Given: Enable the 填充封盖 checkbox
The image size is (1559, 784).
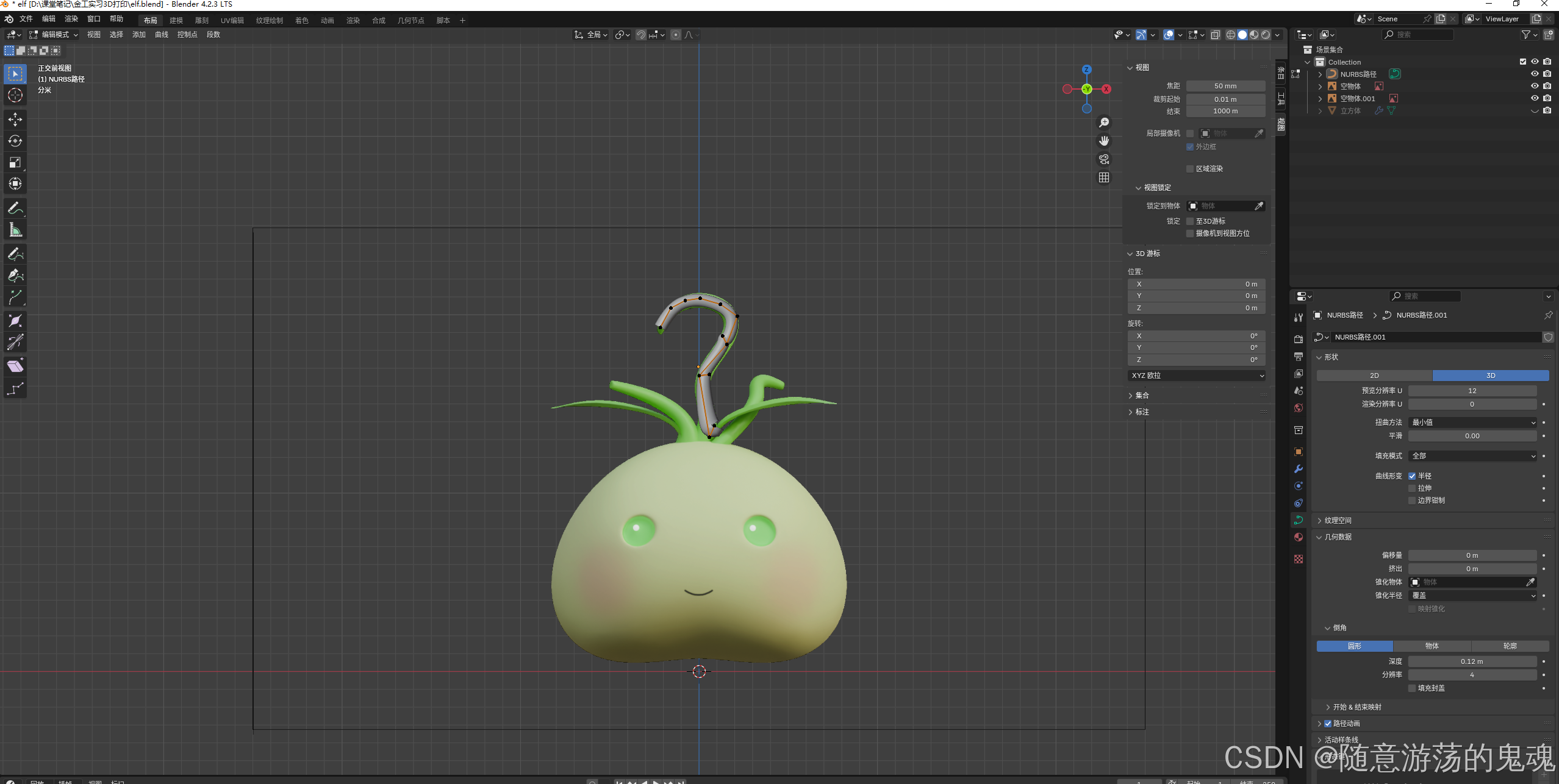Looking at the screenshot, I should click(x=1412, y=688).
